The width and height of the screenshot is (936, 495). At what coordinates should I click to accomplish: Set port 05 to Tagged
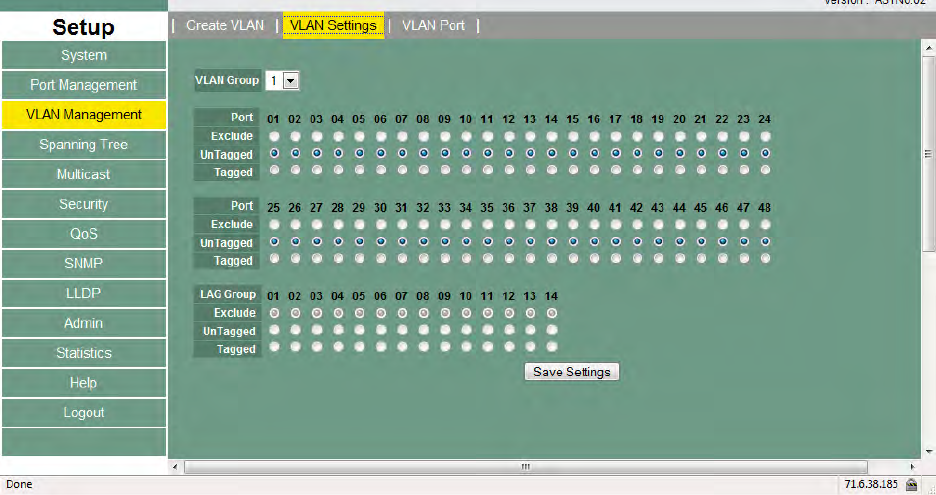pyautogui.click(x=359, y=171)
